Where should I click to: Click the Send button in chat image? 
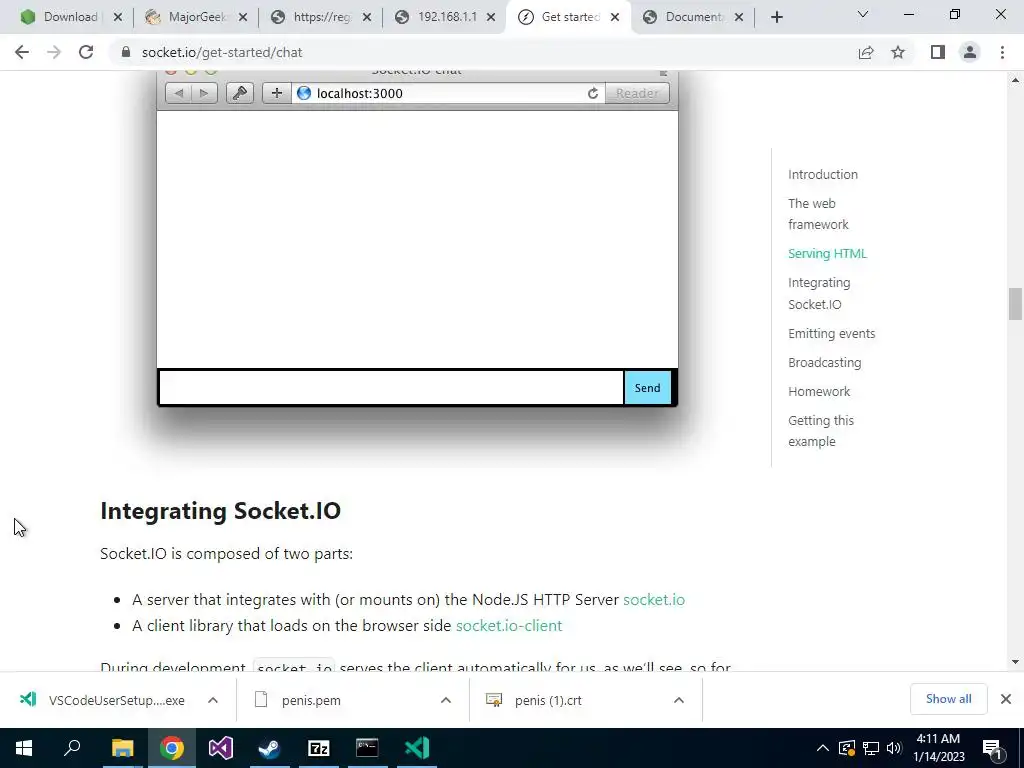click(x=647, y=388)
